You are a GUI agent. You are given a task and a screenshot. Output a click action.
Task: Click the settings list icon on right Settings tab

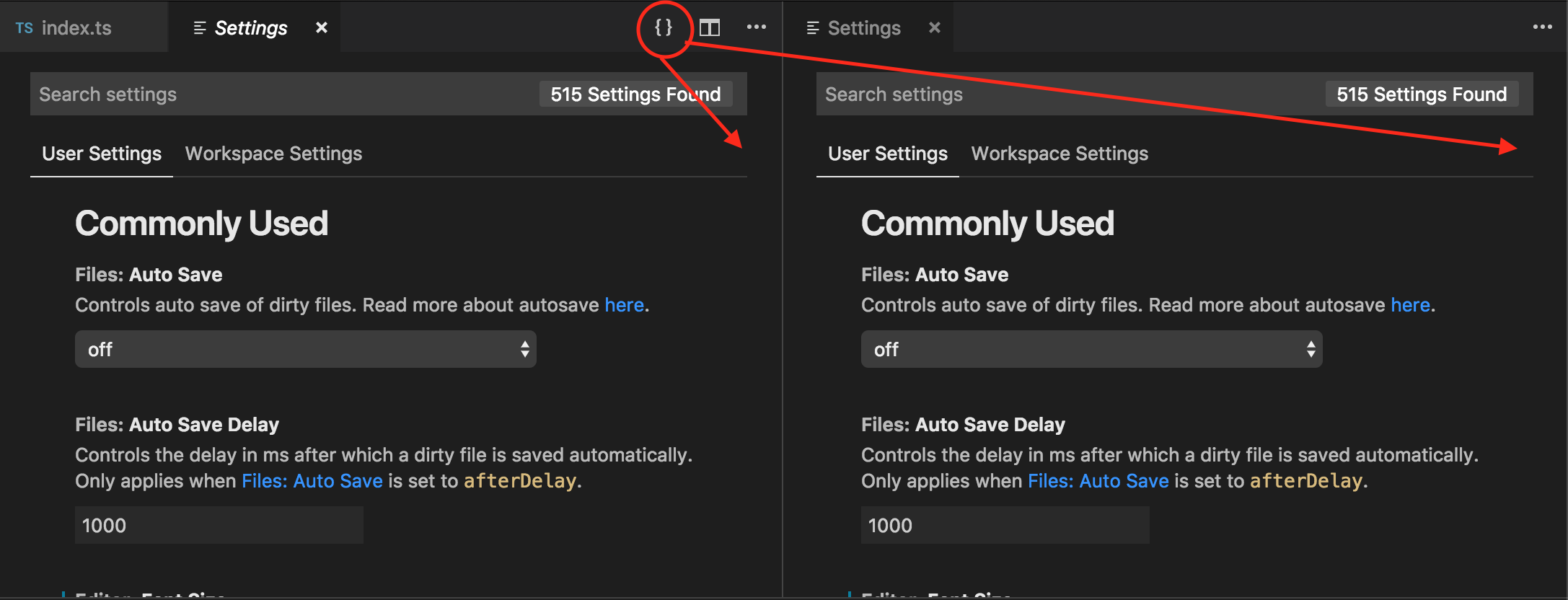(x=813, y=28)
